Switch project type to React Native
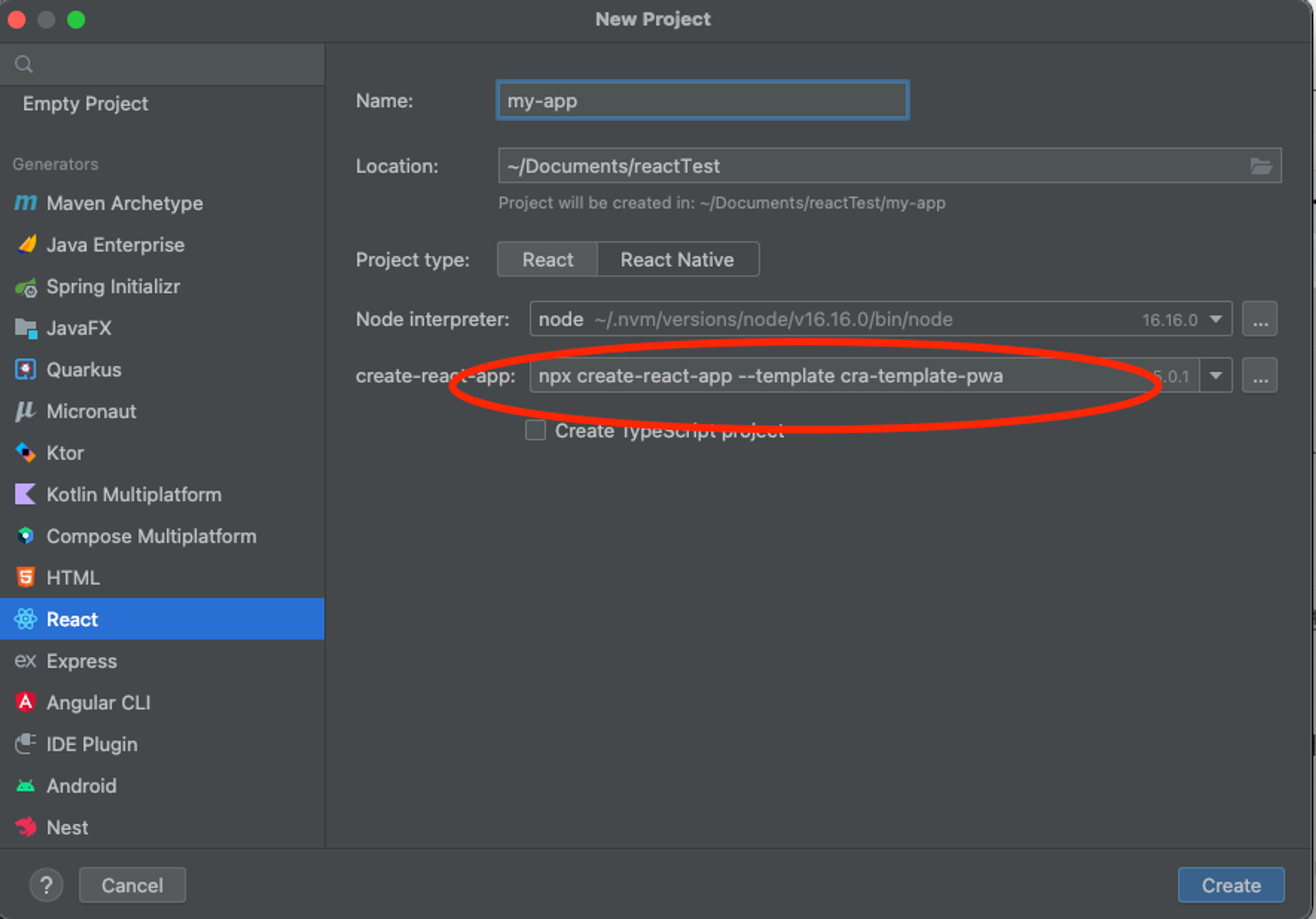 [x=677, y=260]
